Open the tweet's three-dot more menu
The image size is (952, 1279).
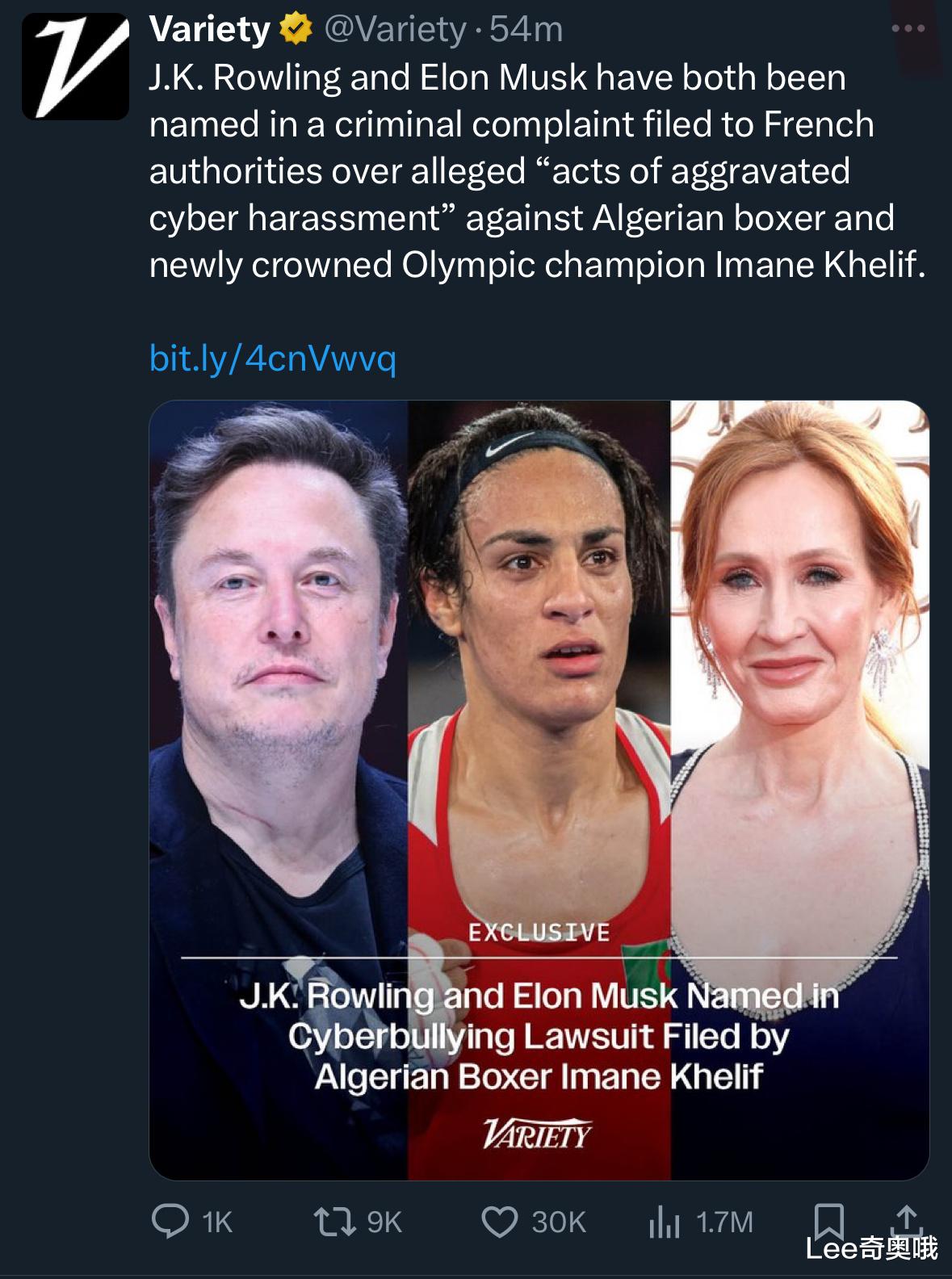(x=908, y=29)
